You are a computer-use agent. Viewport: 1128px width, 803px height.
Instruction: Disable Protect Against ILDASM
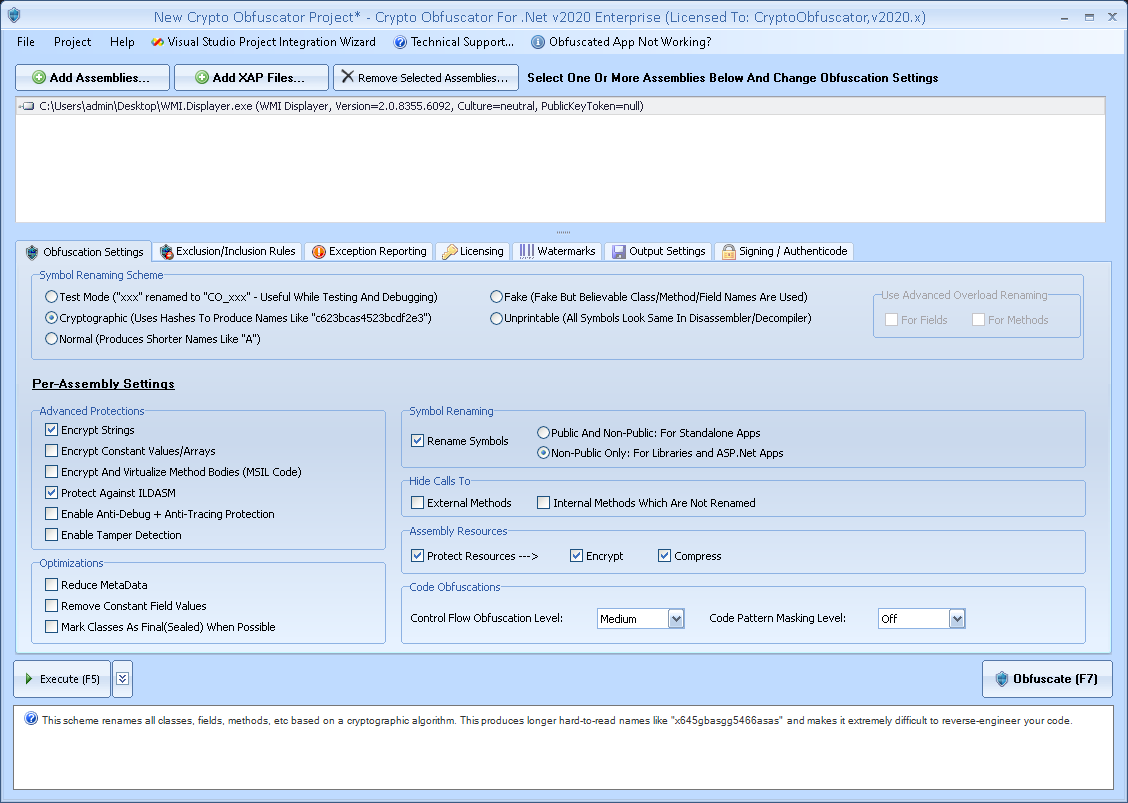51,493
